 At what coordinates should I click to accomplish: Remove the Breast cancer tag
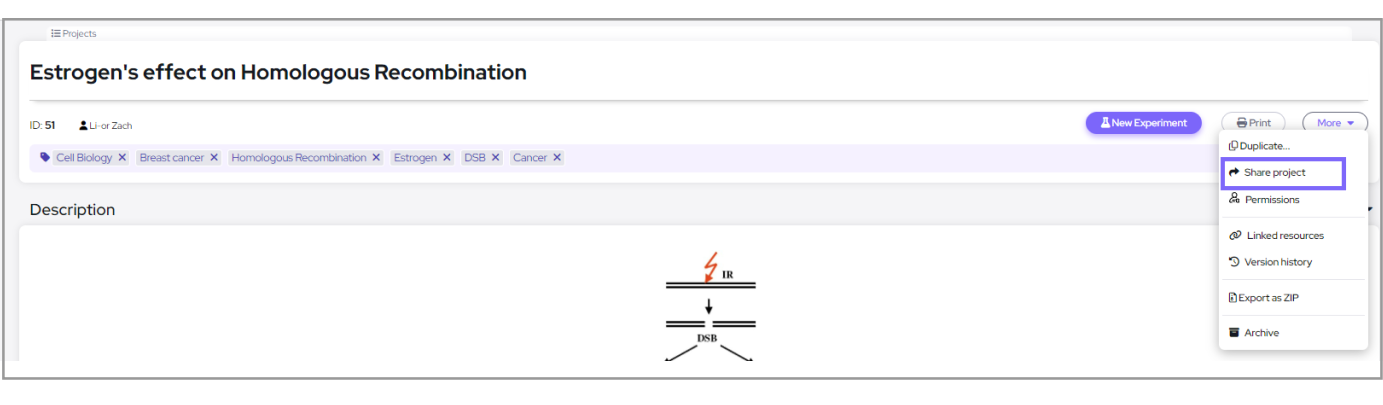214,158
